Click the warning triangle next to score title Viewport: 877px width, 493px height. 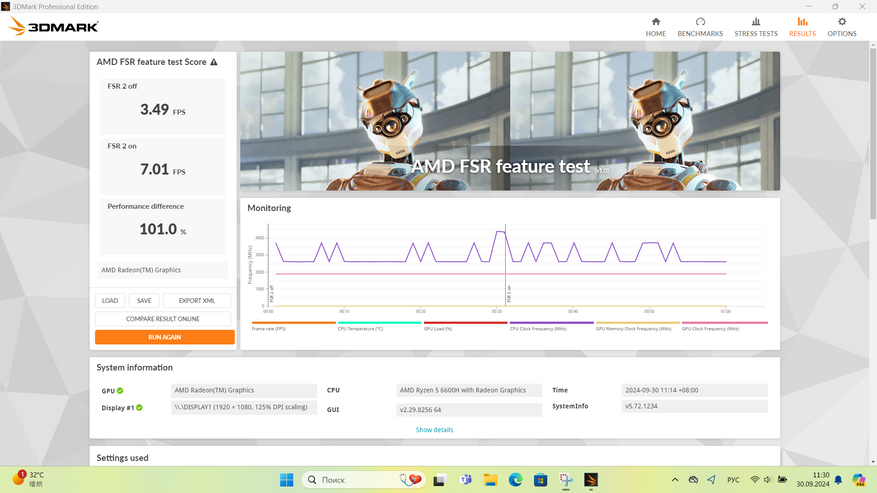click(x=214, y=62)
